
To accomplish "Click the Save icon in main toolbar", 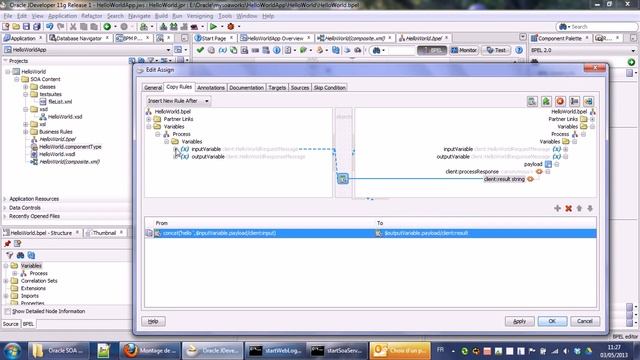I will [26, 27].
